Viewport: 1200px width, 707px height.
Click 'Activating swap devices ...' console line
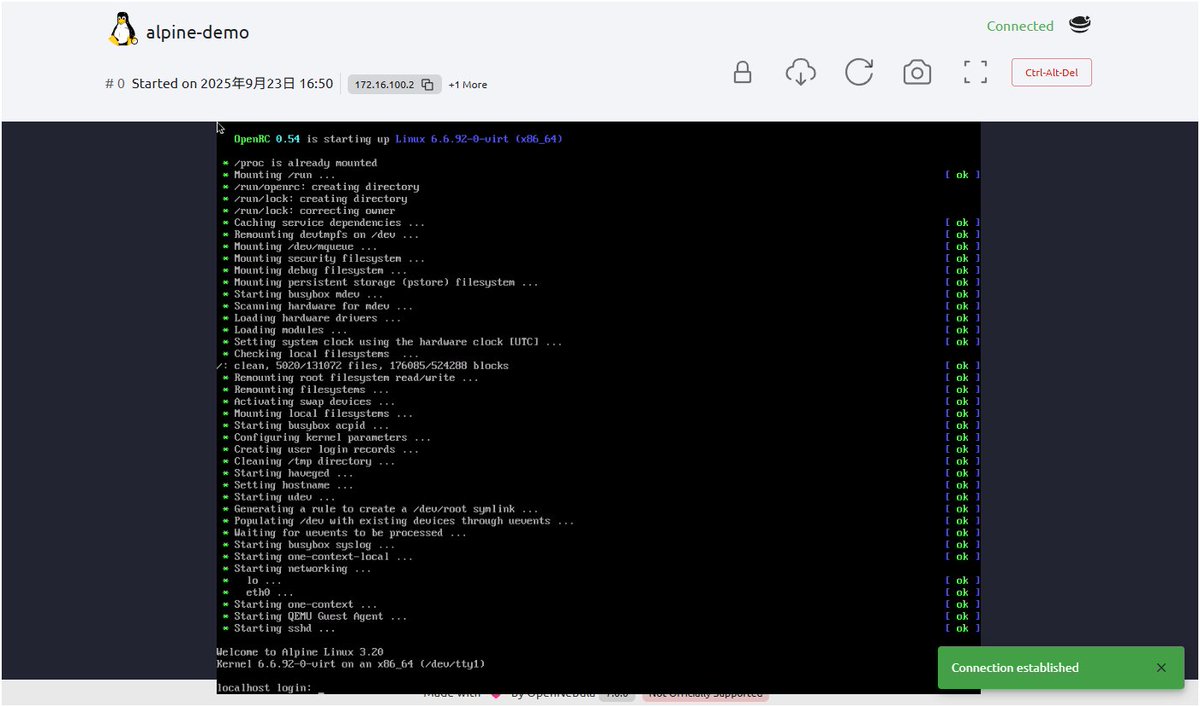click(314, 402)
